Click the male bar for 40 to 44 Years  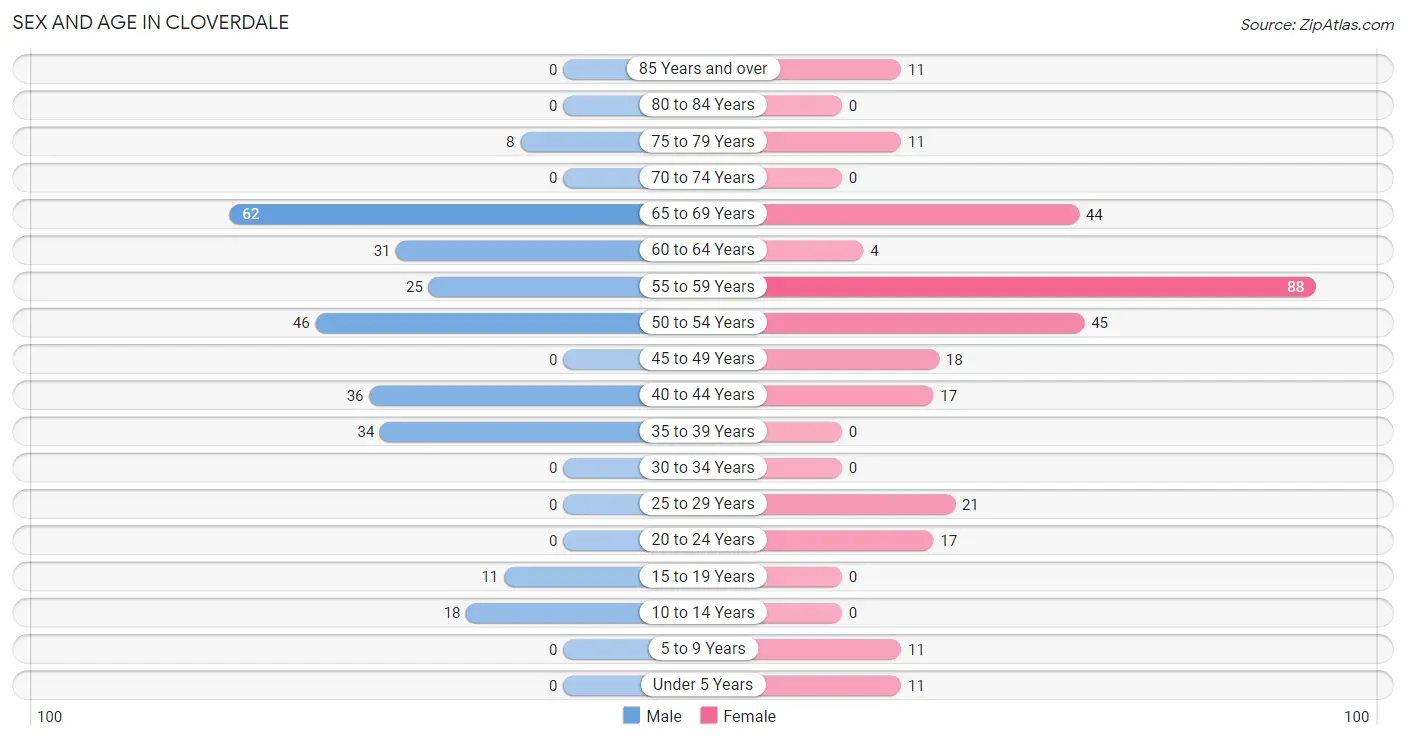tap(506, 396)
